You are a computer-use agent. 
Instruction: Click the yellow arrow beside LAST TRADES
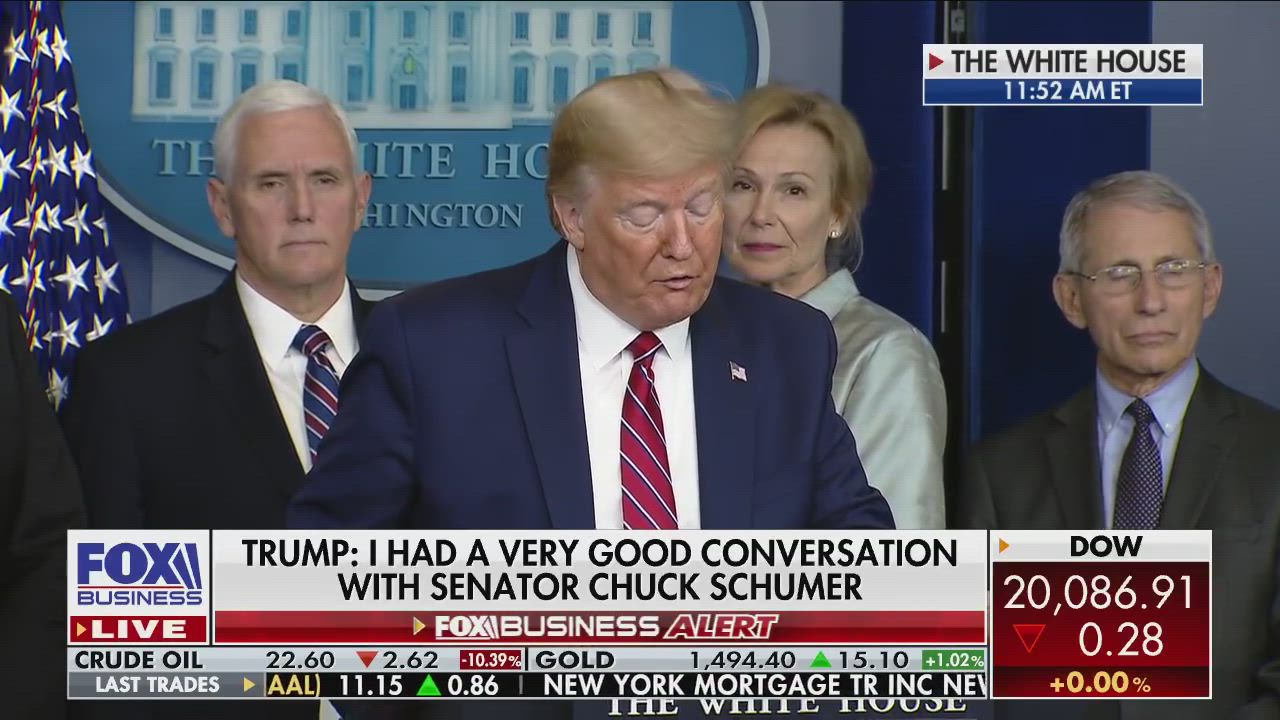(250, 685)
